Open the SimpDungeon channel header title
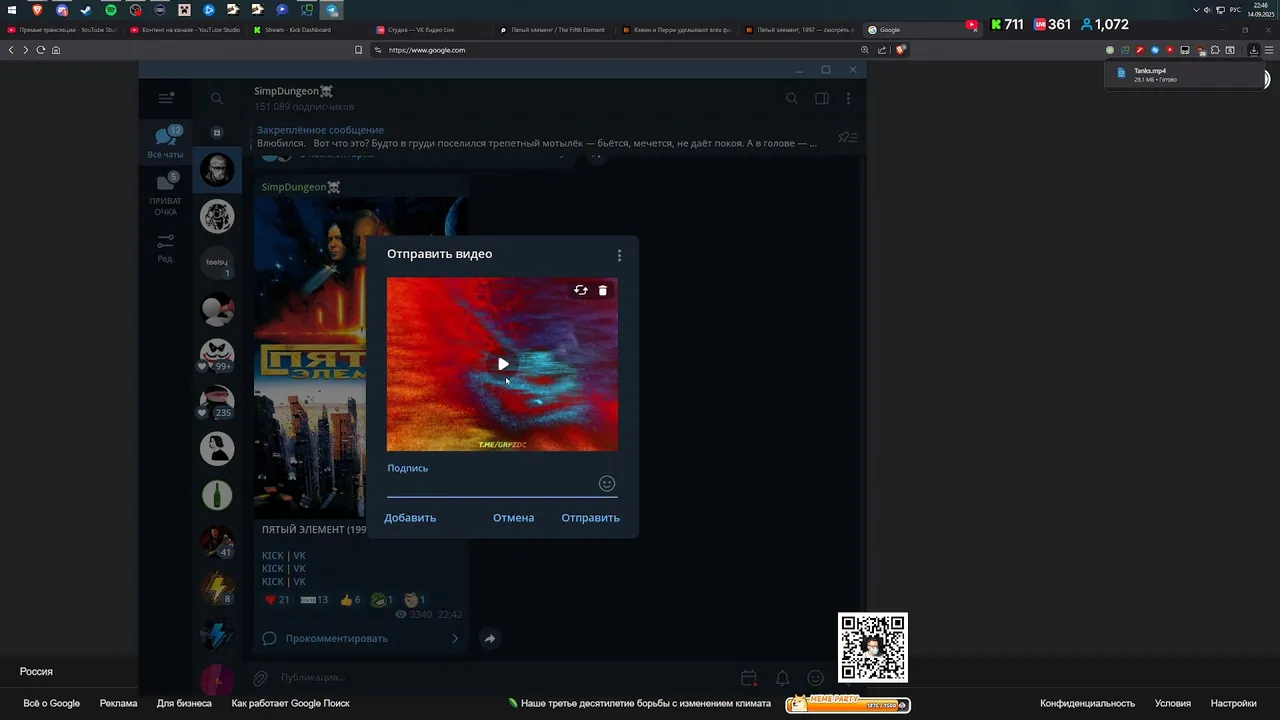 tap(294, 92)
